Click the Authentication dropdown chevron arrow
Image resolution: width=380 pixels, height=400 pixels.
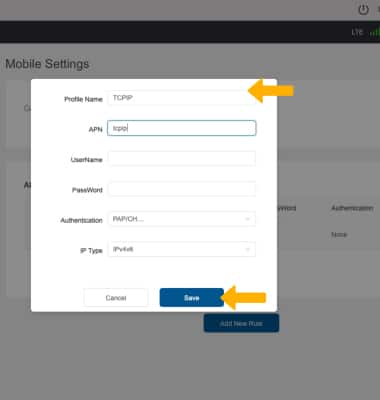click(247, 219)
